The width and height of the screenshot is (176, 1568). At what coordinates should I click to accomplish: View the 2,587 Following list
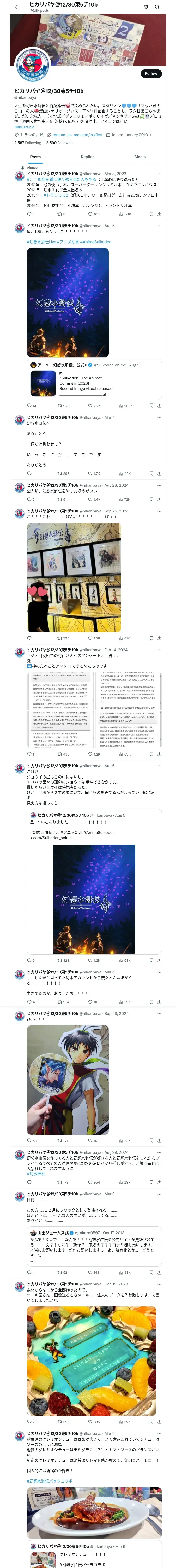(x=28, y=143)
